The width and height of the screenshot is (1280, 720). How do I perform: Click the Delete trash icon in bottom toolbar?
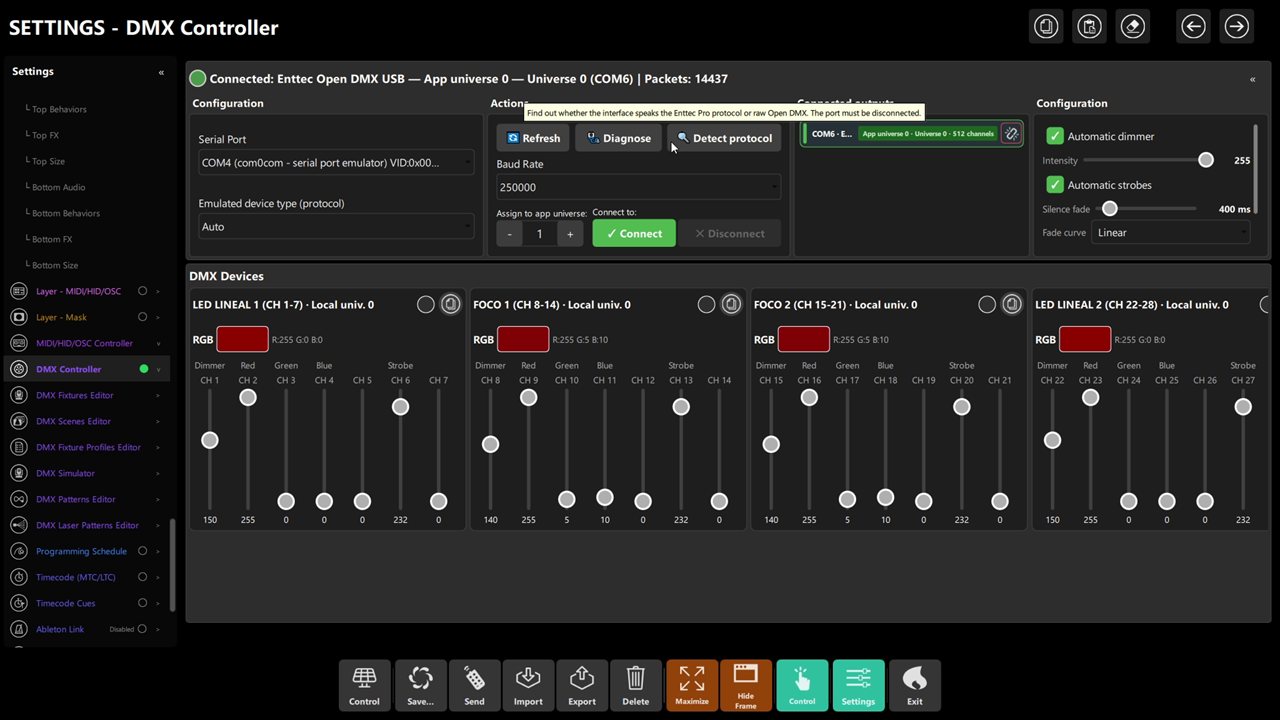(x=636, y=686)
